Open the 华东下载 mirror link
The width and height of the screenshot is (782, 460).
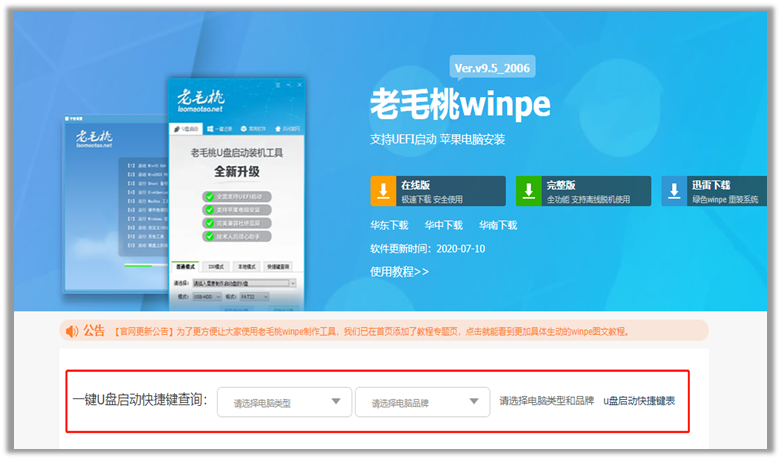[389, 226]
